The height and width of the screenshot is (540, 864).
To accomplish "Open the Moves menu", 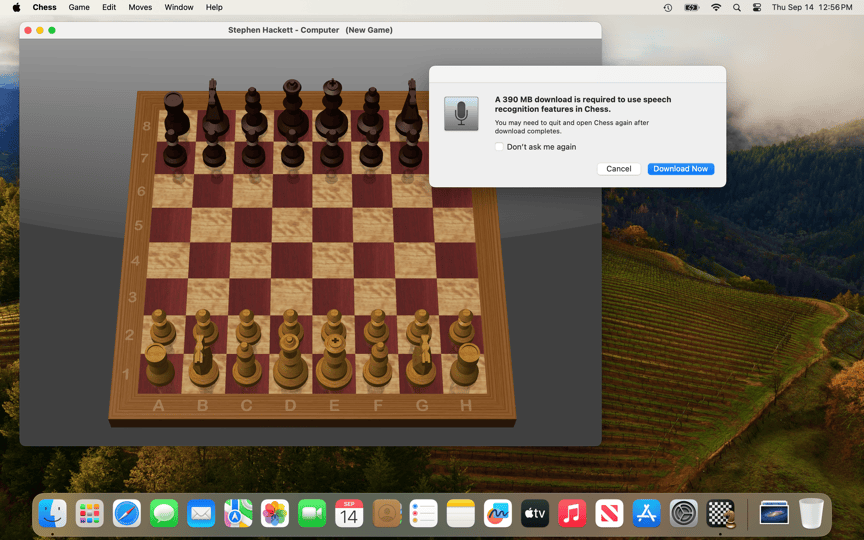I will [140, 7].
